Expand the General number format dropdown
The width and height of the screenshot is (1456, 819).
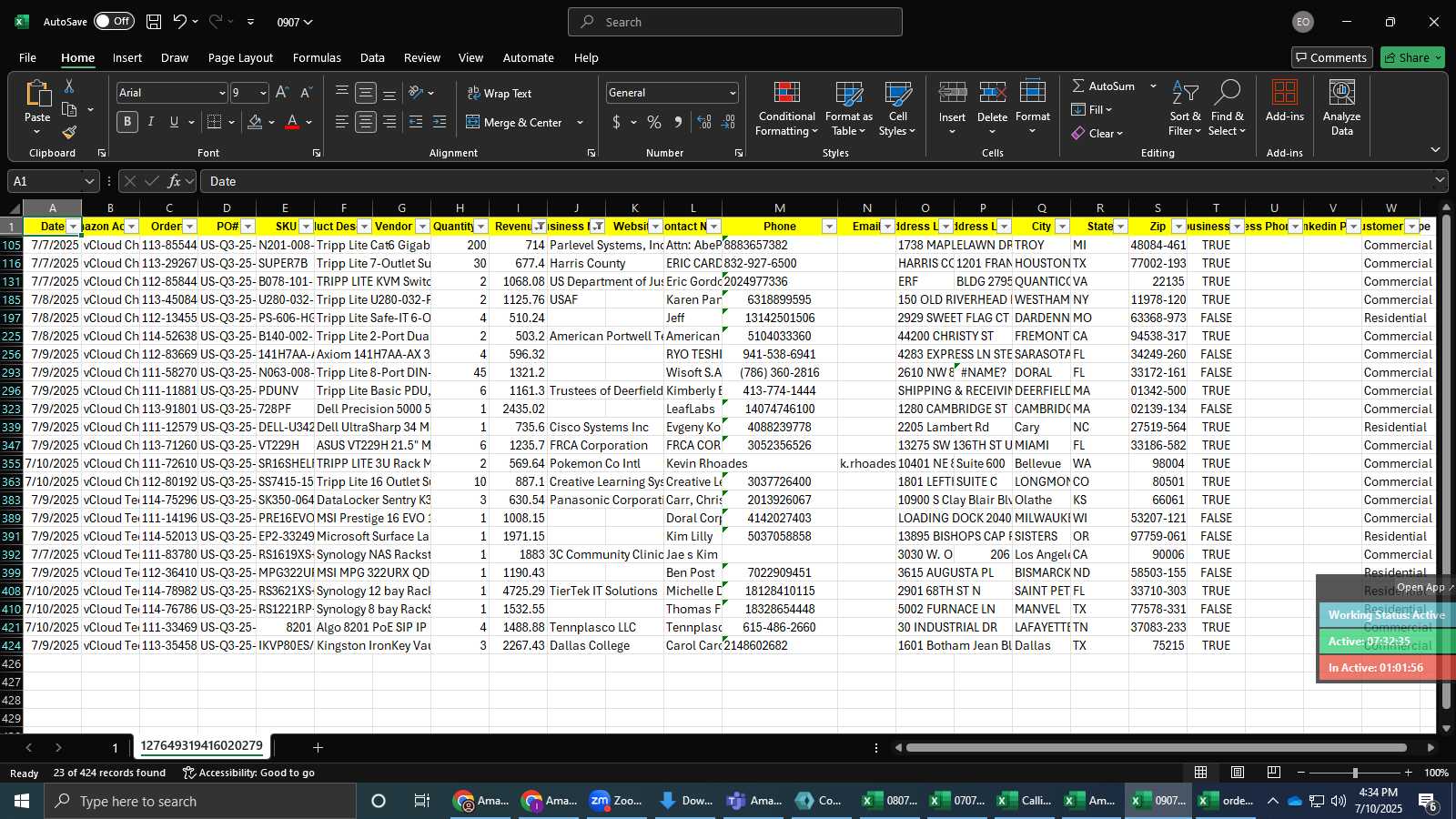pyautogui.click(x=733, y=93)
